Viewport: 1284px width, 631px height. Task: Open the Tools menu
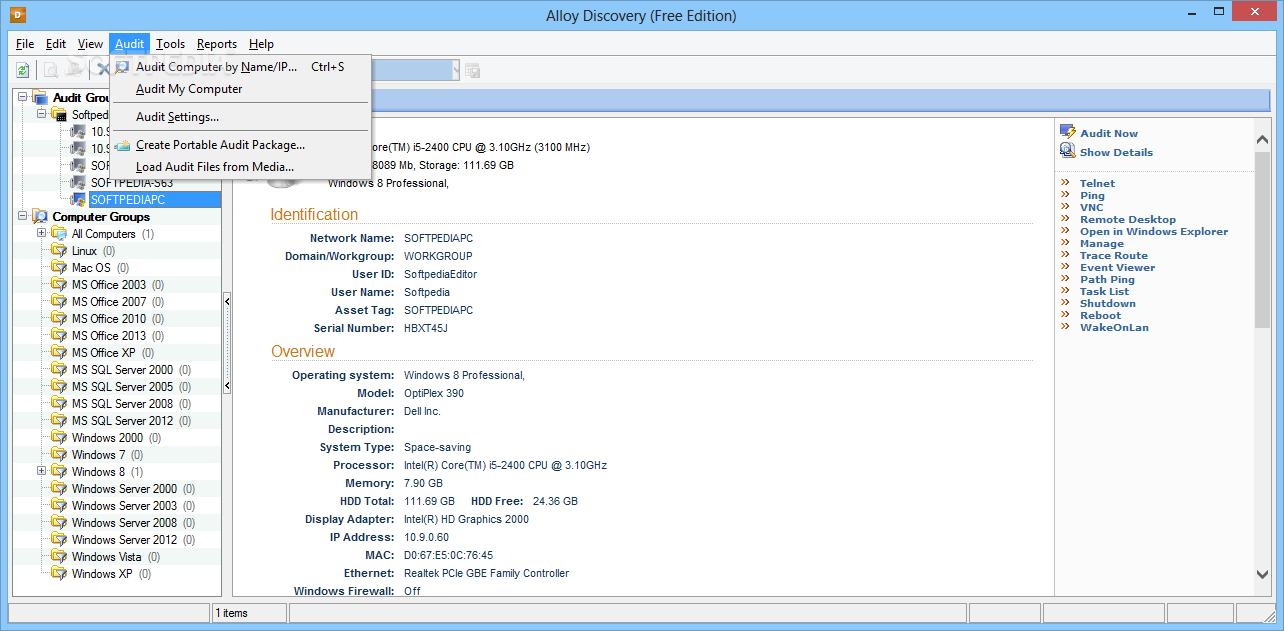170,44
